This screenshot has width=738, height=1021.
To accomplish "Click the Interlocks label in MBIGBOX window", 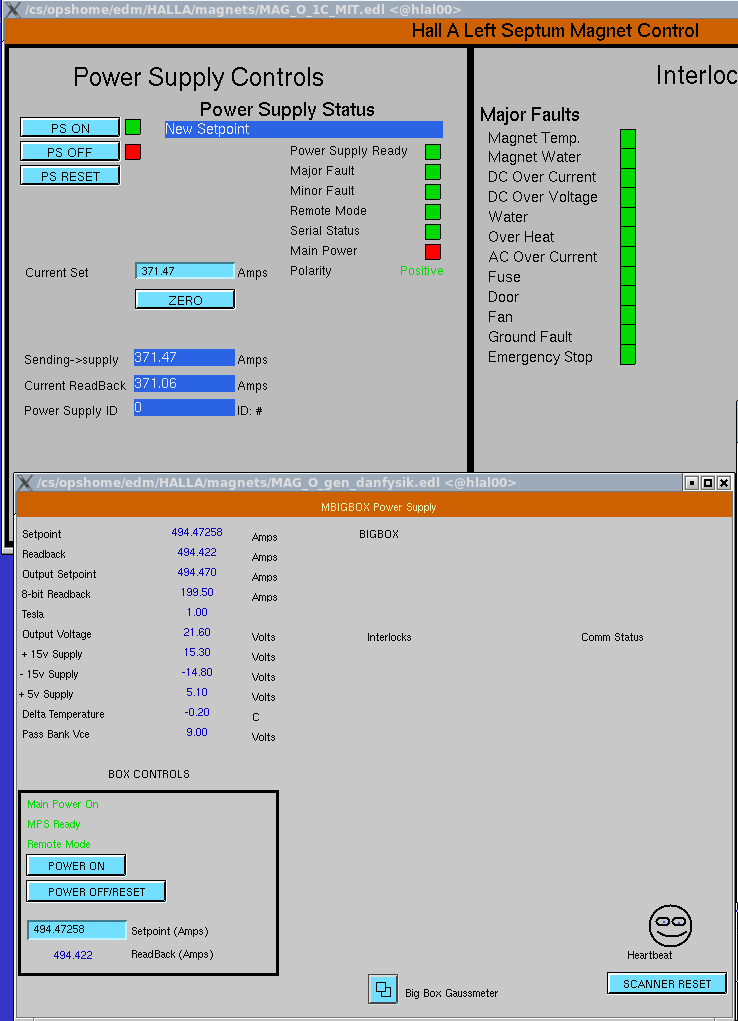I will [389, 637].
